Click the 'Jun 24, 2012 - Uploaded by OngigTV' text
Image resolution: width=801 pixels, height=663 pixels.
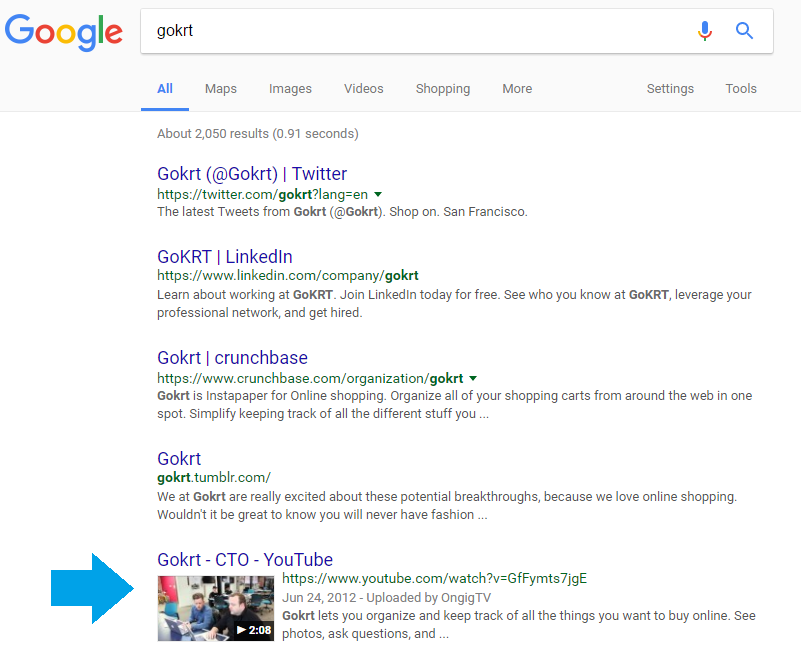coord(387,598)
